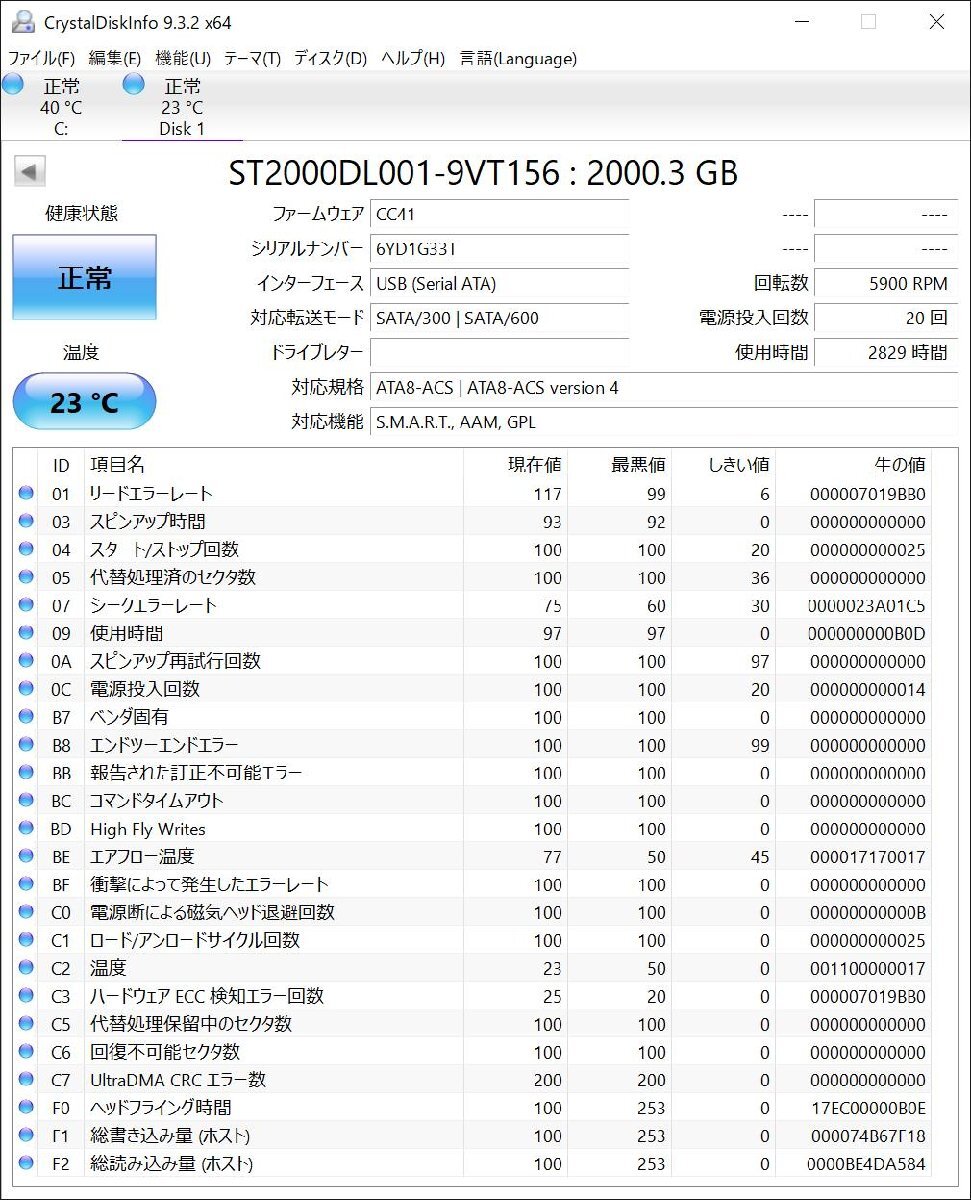Click the blue status icon for ID C5
The image size is (971, 1200).
[x=27, y=1024]
